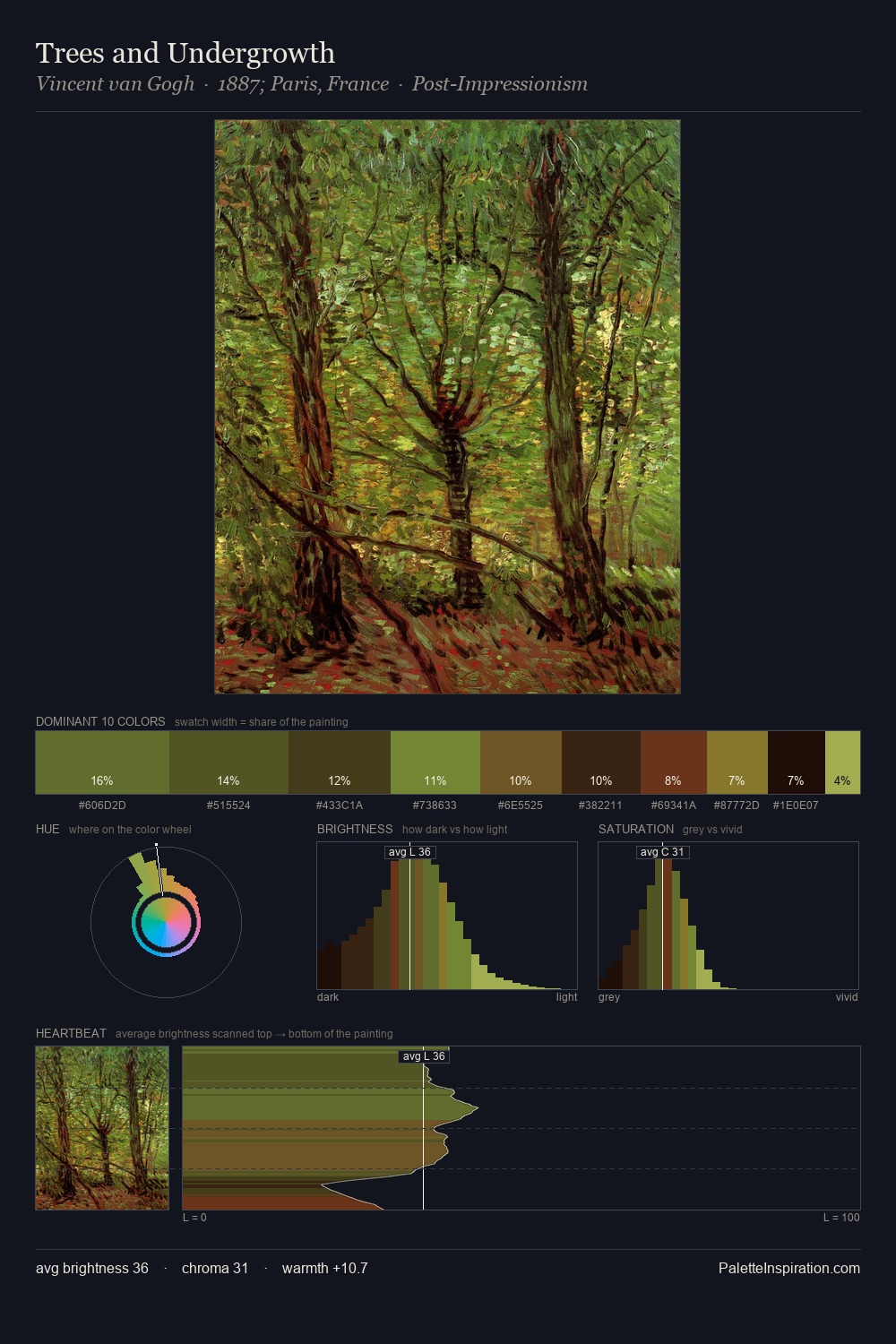Click the avg brightness 36 footer stat
The image size is (896, 1344).
pos(92,1268)
